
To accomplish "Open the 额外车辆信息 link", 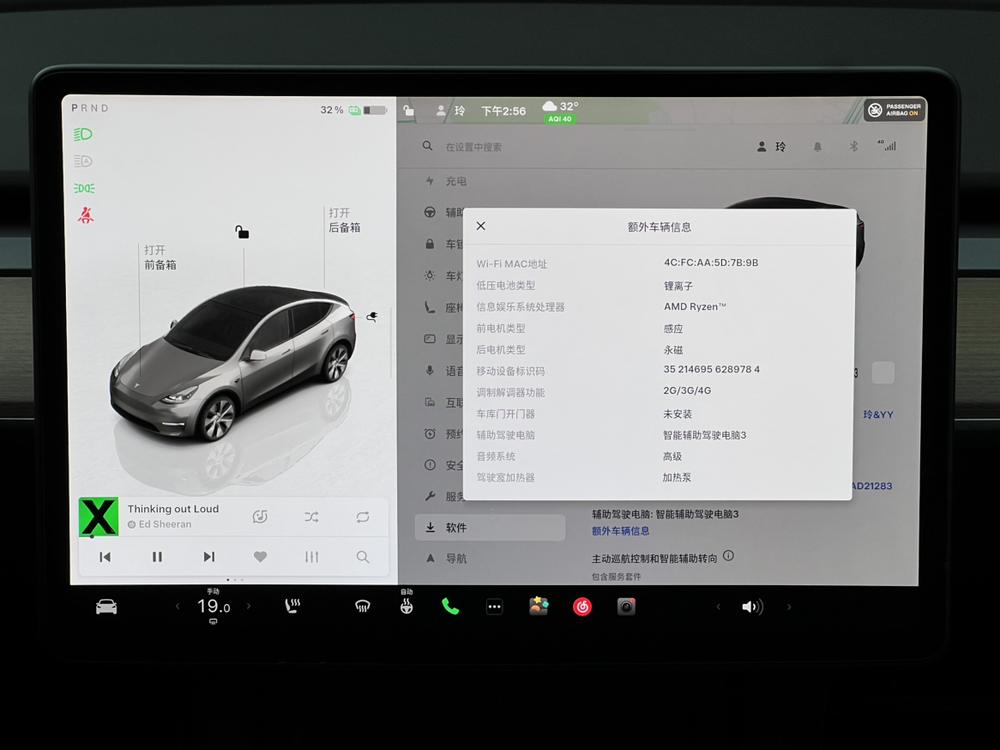I will (621, 531).
